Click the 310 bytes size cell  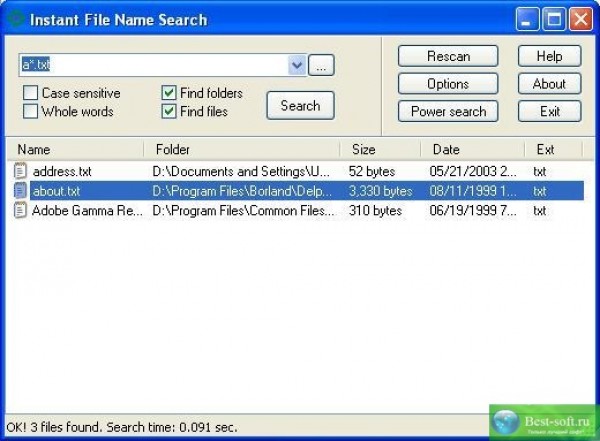375,211
